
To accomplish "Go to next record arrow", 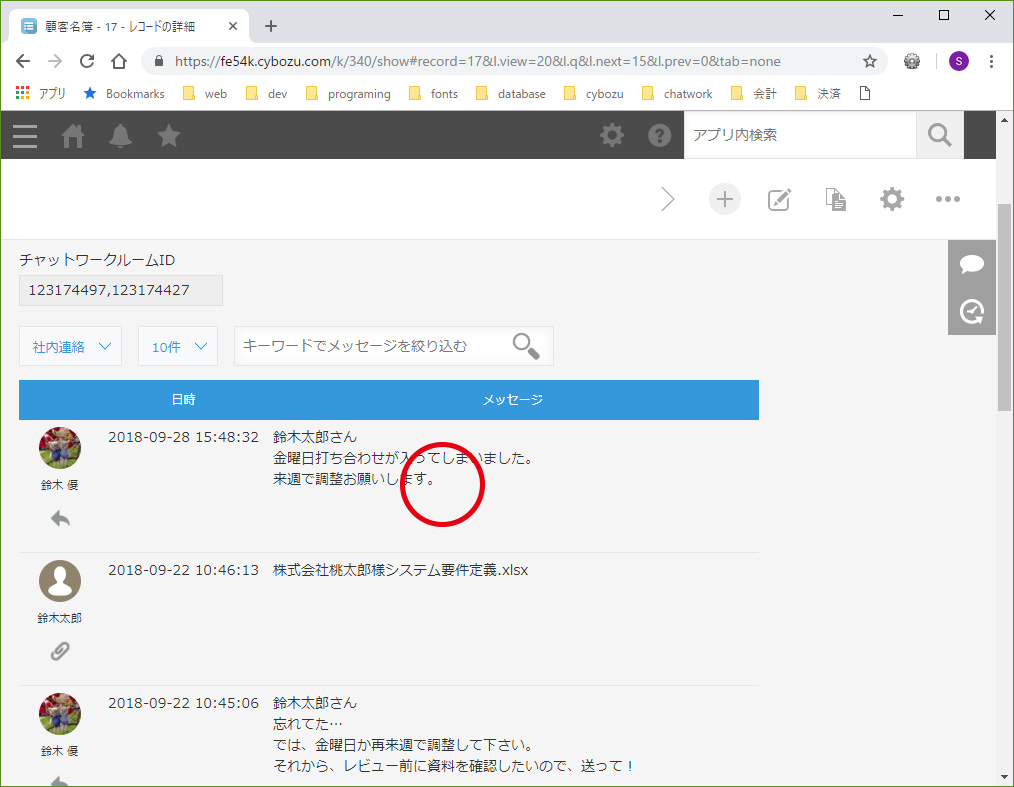I will click(x=667, y=199).
